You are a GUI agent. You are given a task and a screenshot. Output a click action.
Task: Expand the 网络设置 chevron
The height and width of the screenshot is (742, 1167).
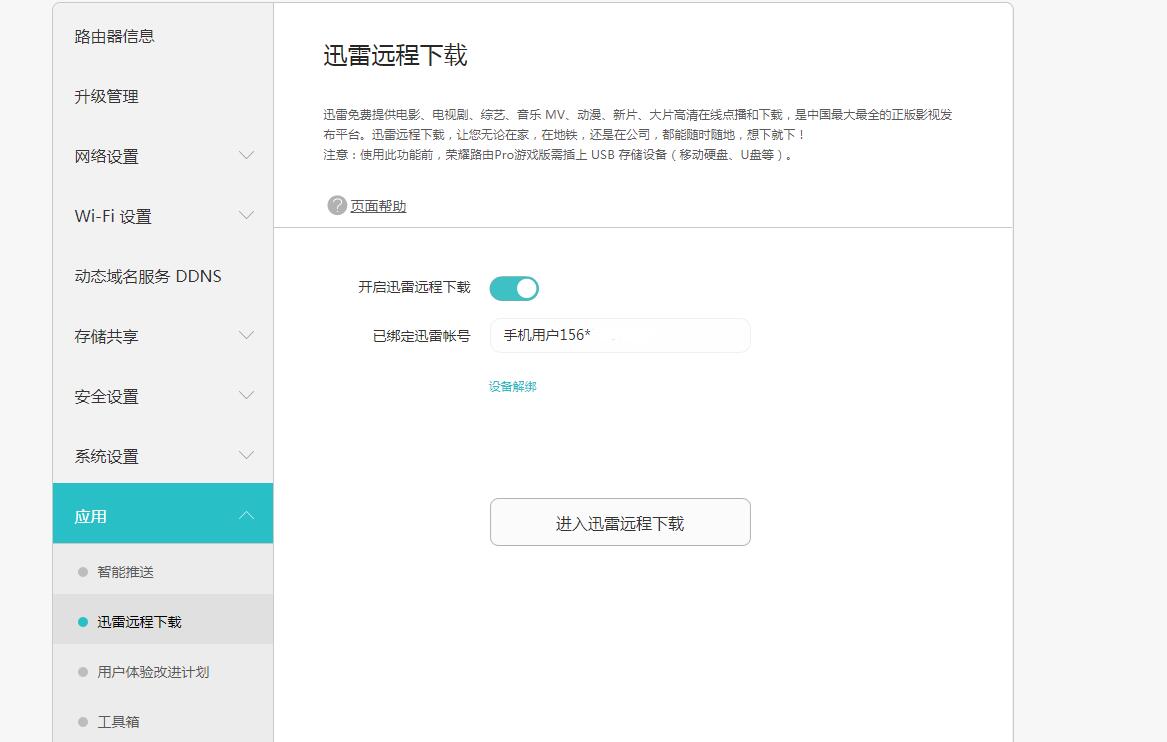[x=246, y=156]
